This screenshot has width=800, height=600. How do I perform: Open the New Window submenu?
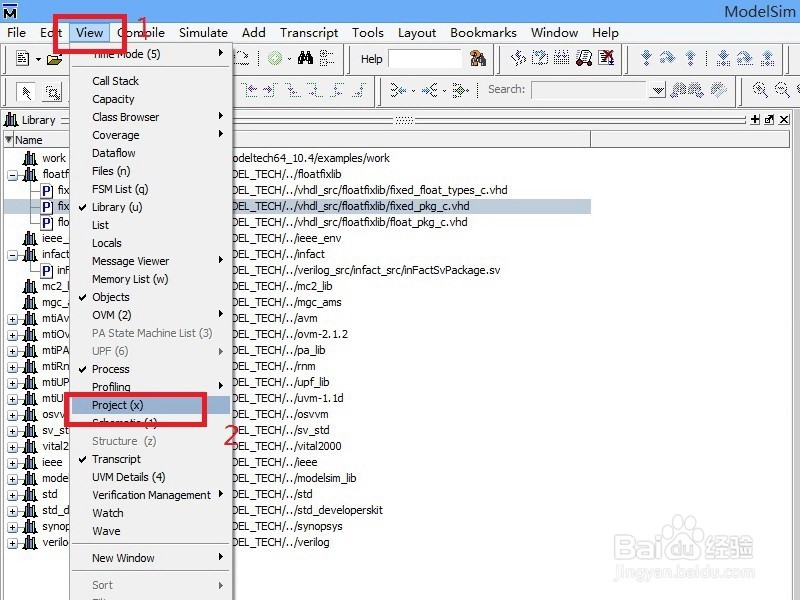tap(151, 558)
